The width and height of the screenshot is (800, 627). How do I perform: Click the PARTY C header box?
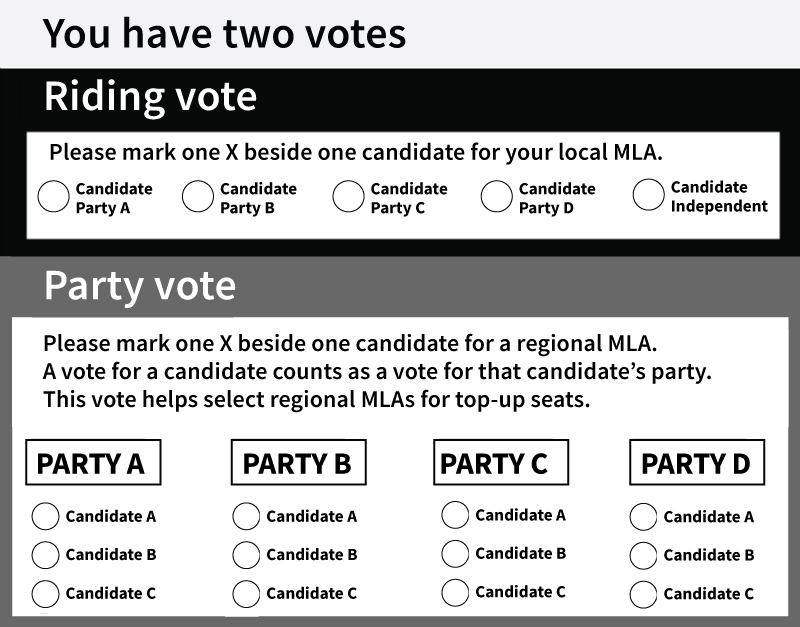click(x=501, y=462)
